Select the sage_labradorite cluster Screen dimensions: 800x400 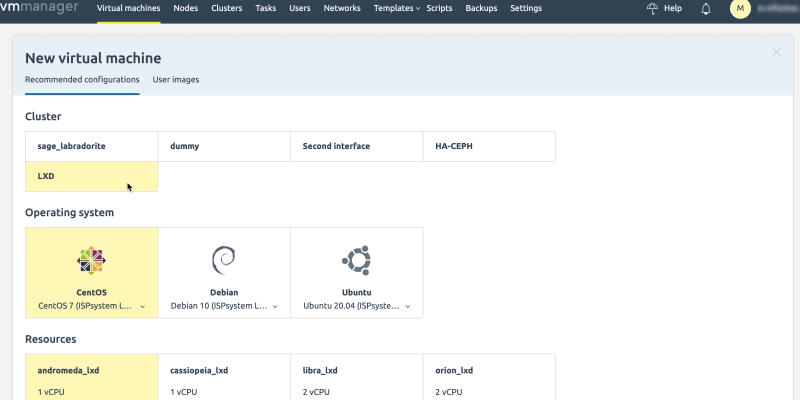[x=91, y=146]
